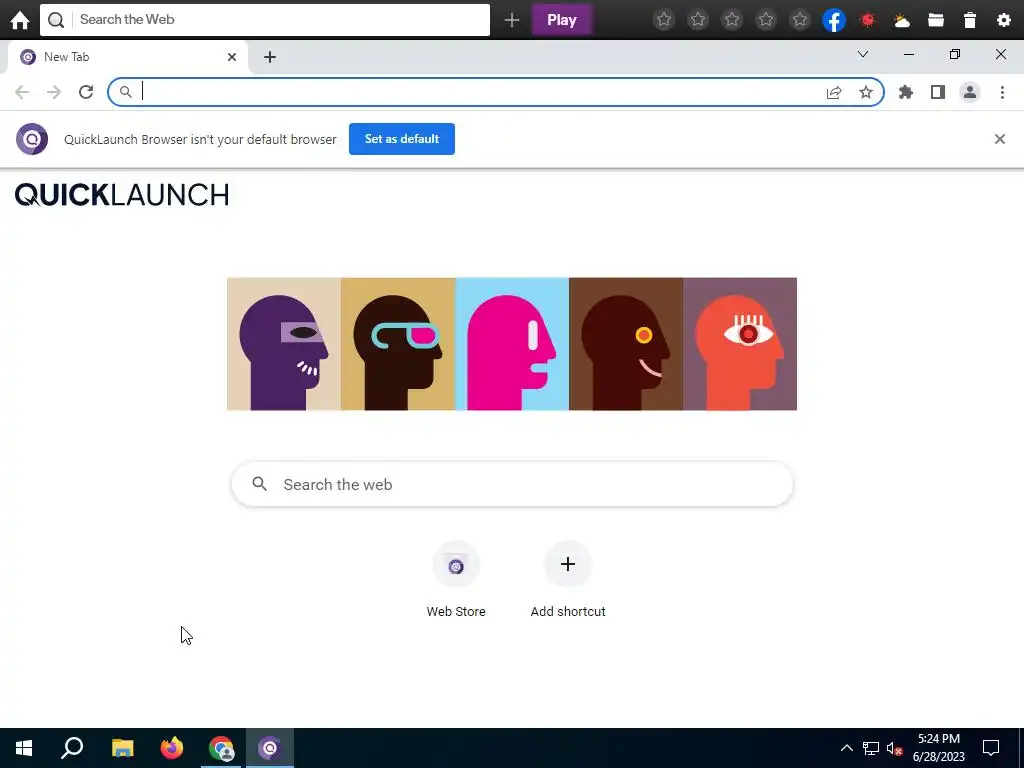
Task: Click QuickLaunch browser taskbar icon
Action: tap(270, 748)
